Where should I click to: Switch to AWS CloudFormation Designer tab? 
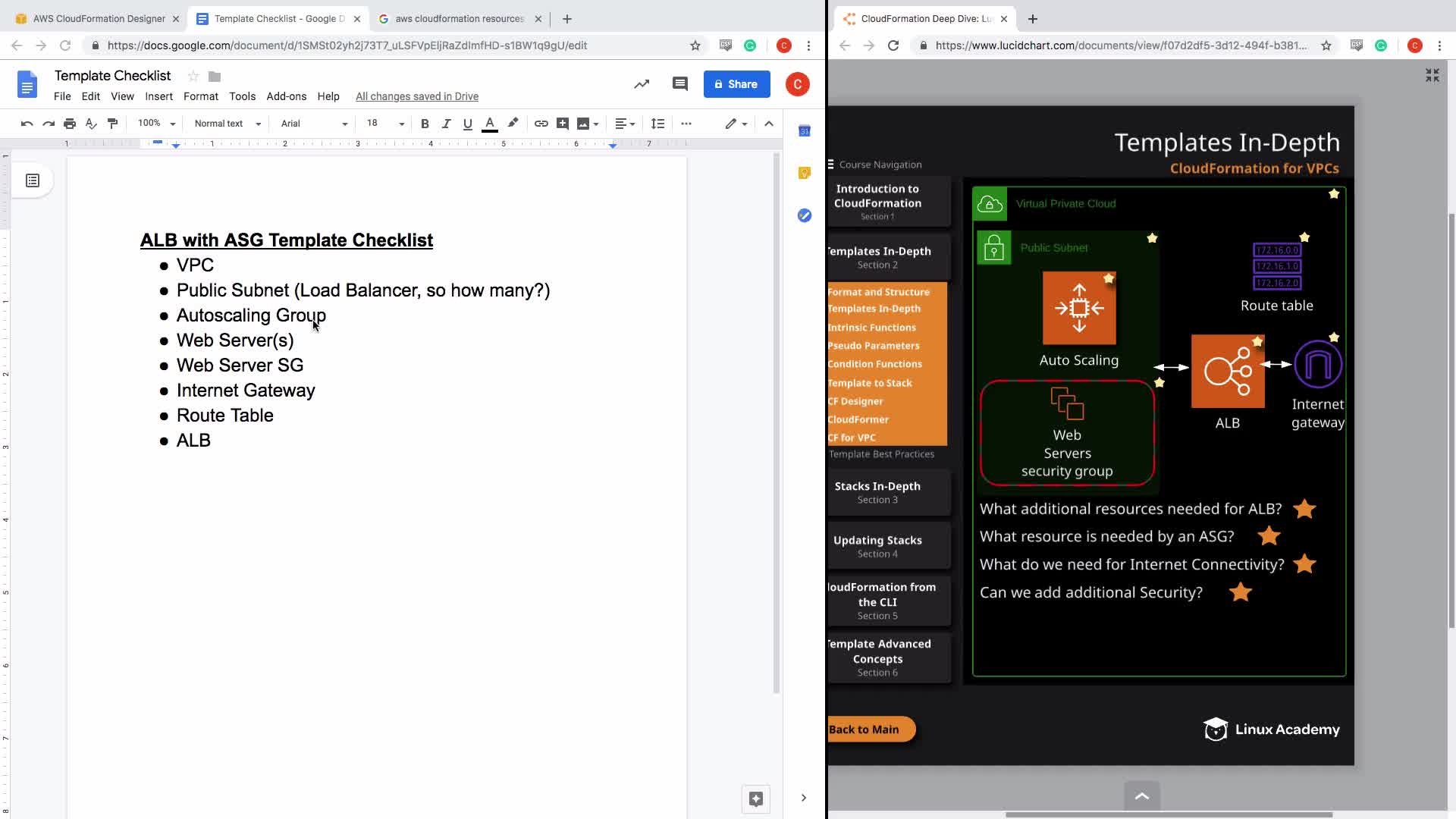(x=98, y=18)
